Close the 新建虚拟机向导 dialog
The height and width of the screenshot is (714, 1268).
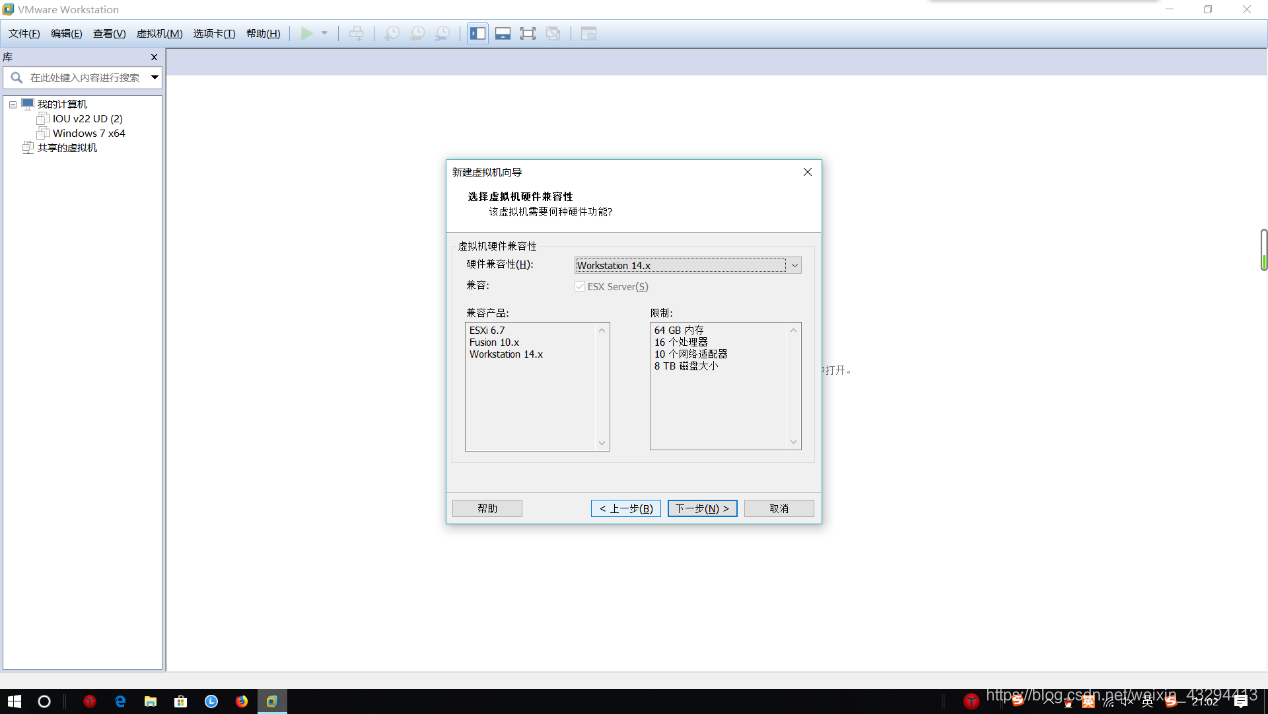point(808,172)
